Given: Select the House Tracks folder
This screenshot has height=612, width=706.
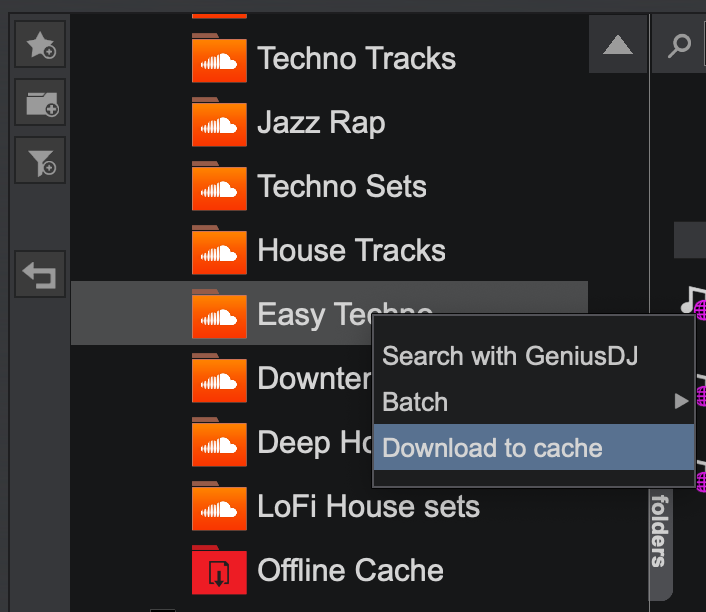Looking at the screenshot, I should 351,250.
